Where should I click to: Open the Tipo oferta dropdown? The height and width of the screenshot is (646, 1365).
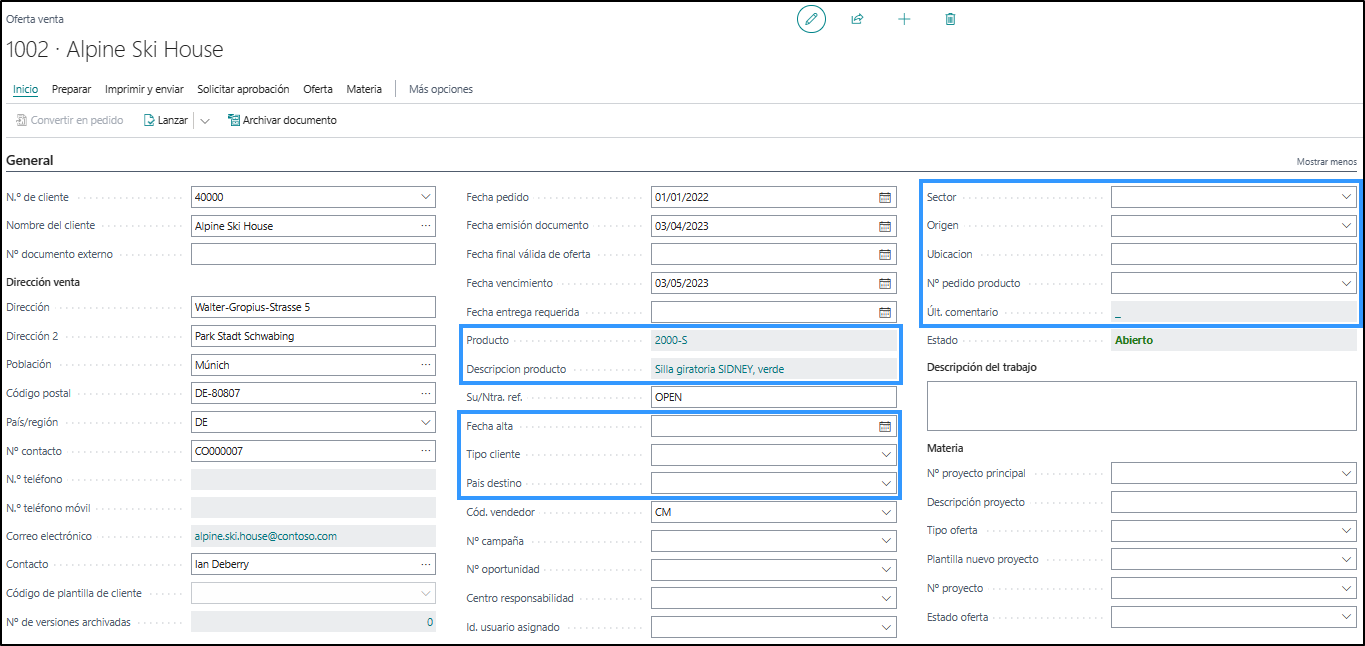point(1346,530)
